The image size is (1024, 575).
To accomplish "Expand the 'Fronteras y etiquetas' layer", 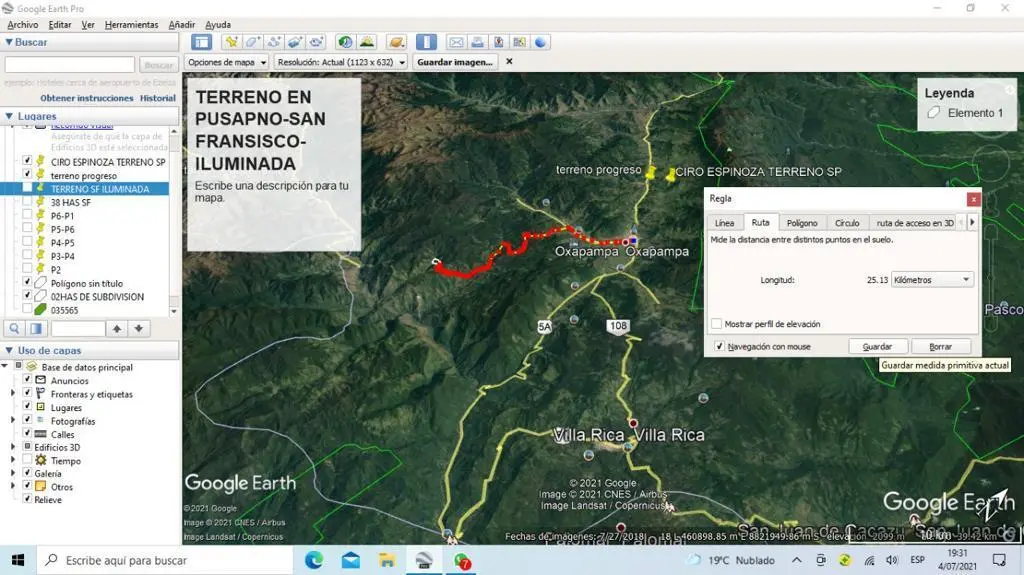I will pos(13,394).
